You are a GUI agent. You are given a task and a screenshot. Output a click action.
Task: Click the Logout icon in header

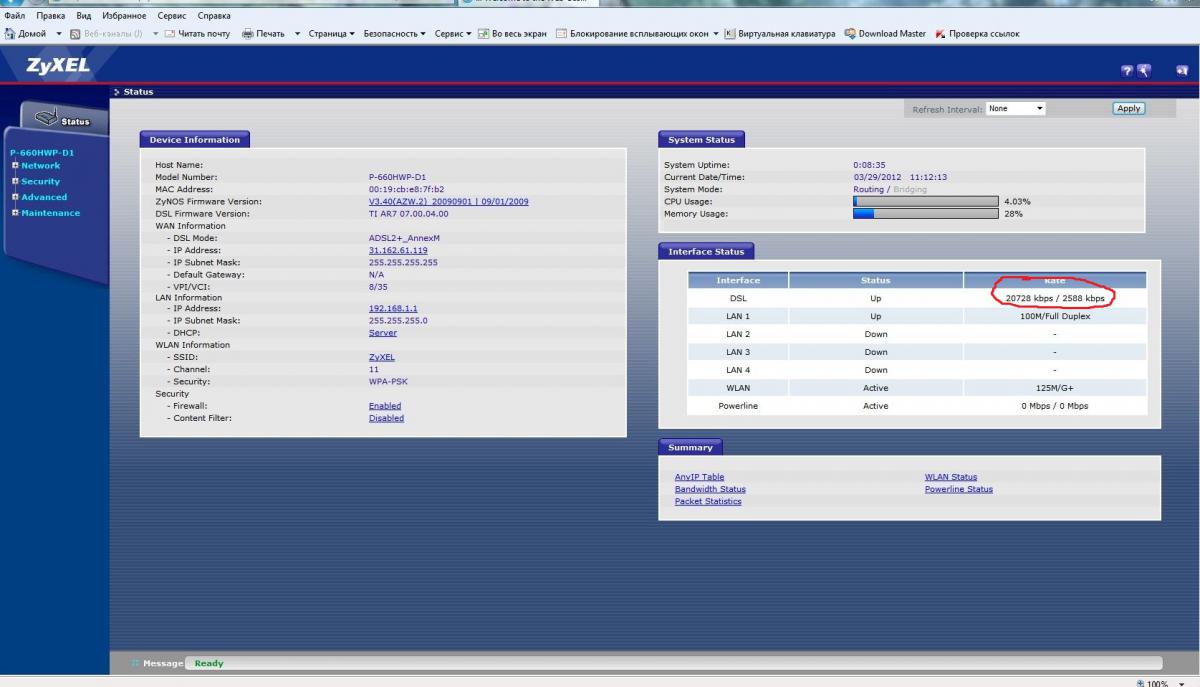click(1182, 70)
